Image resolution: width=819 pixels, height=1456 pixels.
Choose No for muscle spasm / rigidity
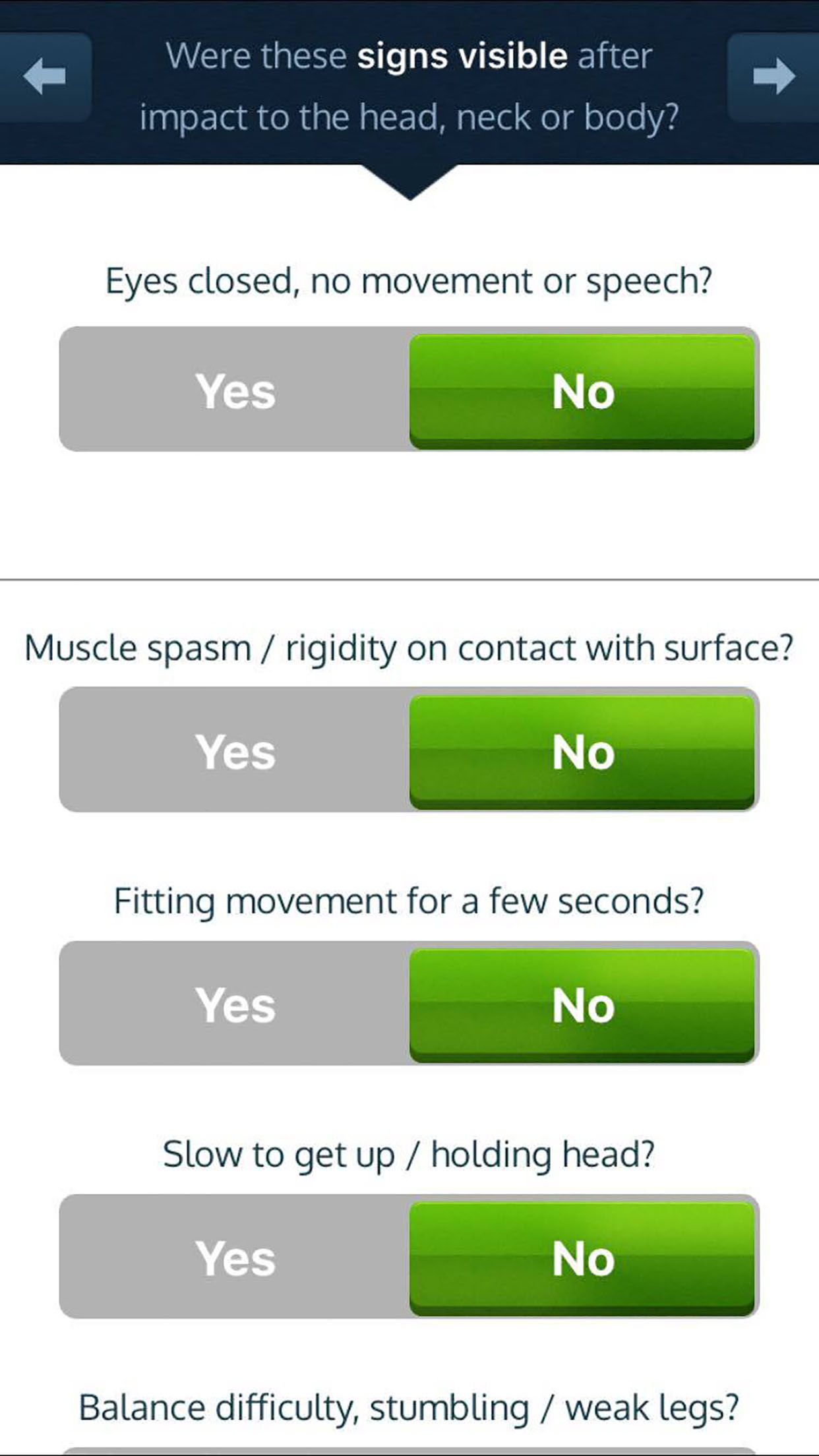(582, 751)
